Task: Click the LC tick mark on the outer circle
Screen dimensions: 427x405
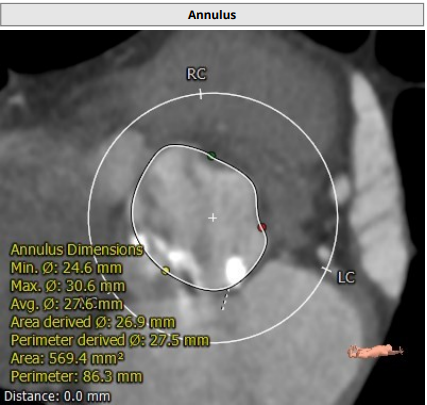Action: point(327,270)
